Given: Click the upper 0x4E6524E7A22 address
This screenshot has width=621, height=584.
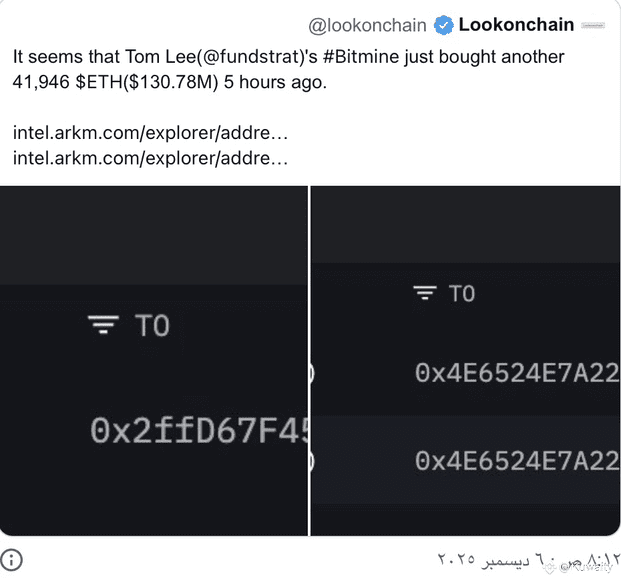Looking at the screenshot, I should pyautogui.click(x=516, y=372).
